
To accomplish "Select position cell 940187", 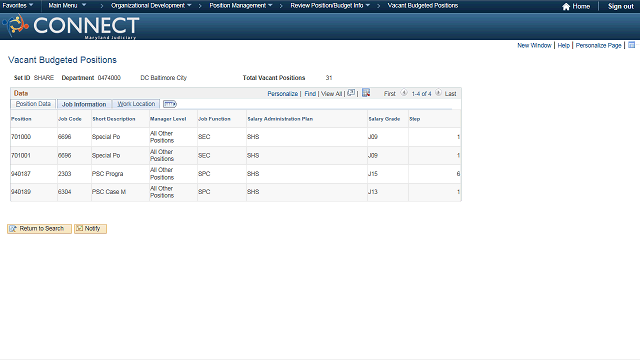I will pos(21,173).
